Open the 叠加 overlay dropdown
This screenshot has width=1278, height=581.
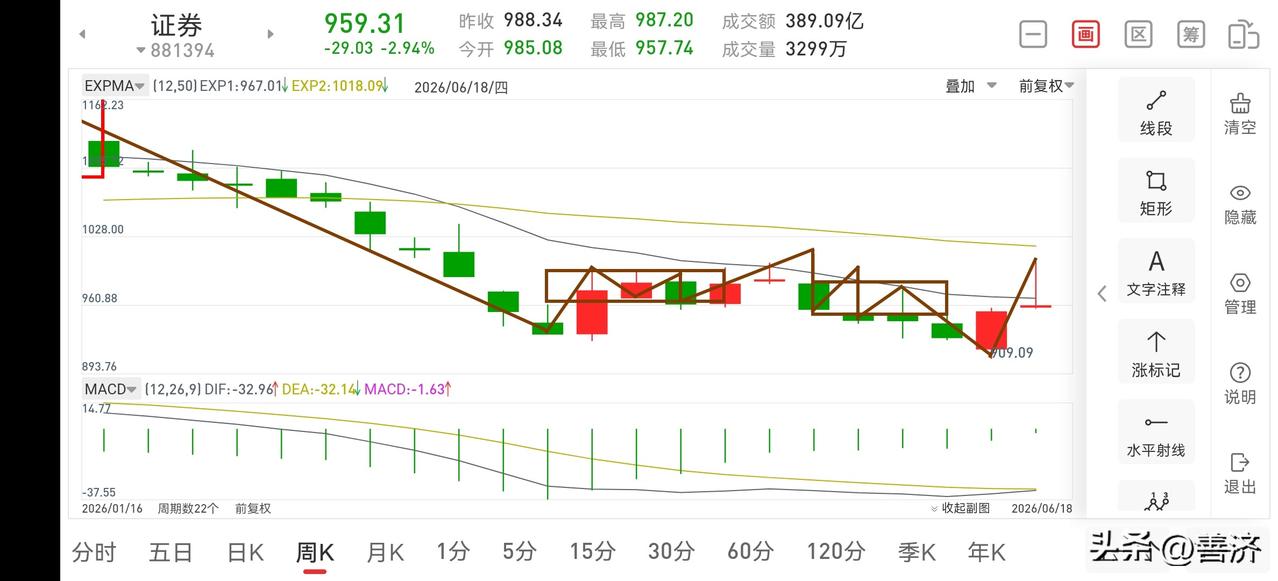[971, 86]
